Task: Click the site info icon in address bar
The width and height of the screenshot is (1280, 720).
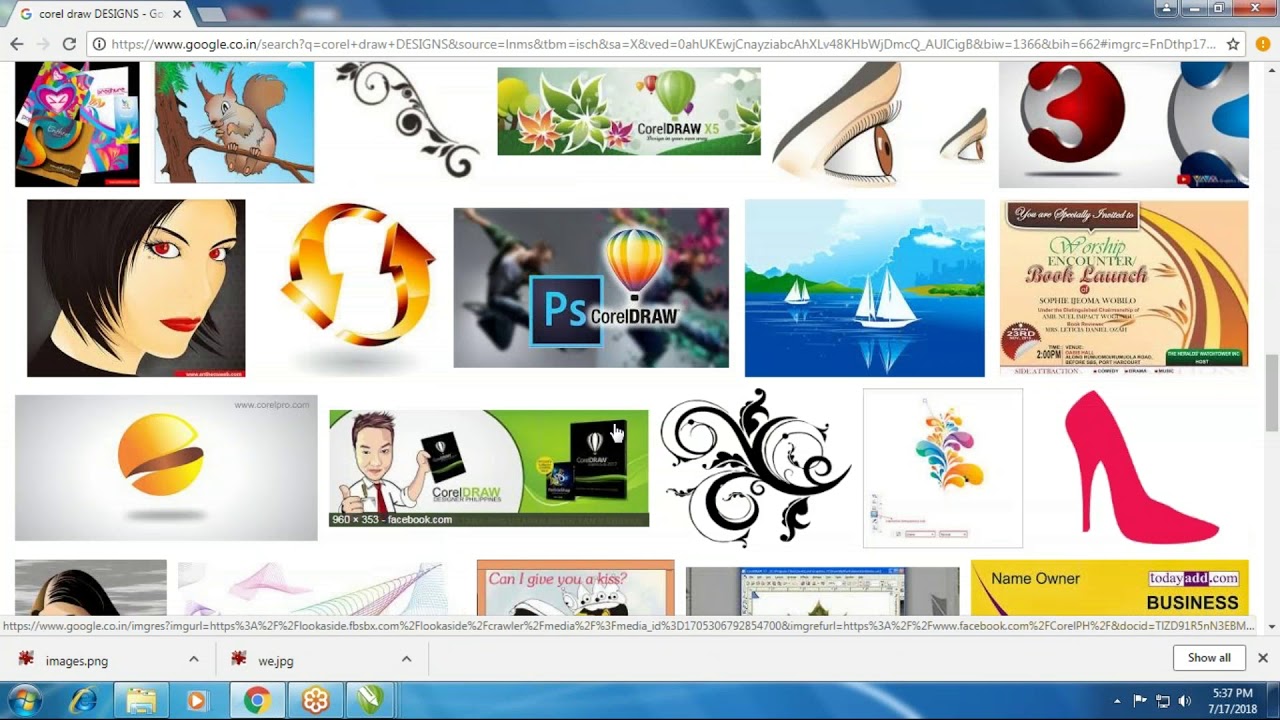Action: tap(99, 44)
